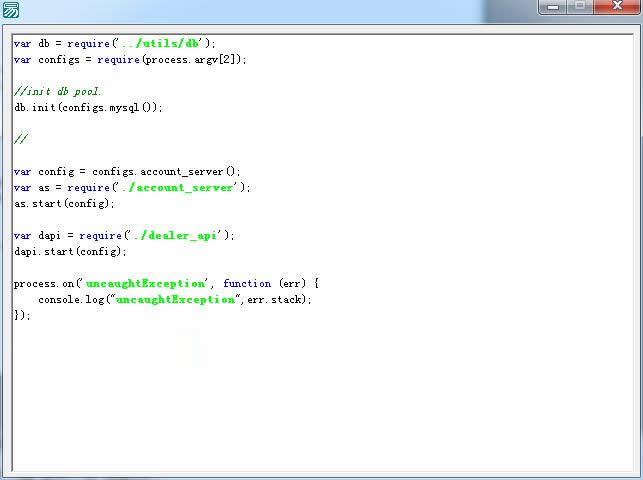Click the application icon in the title bar
643x480 pixels.
(x=10, y=10)
